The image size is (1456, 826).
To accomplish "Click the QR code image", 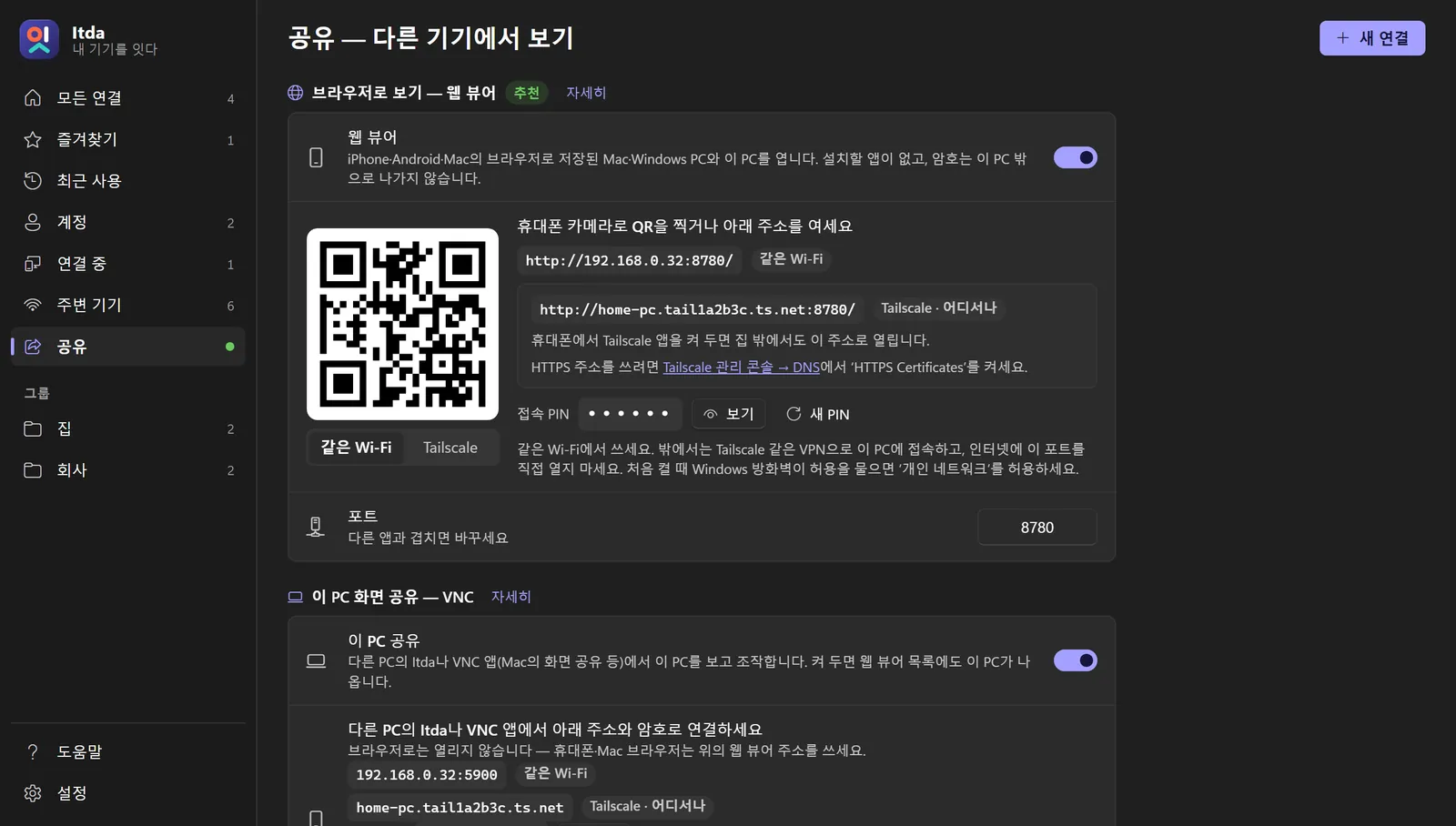I will click(402, 324).
